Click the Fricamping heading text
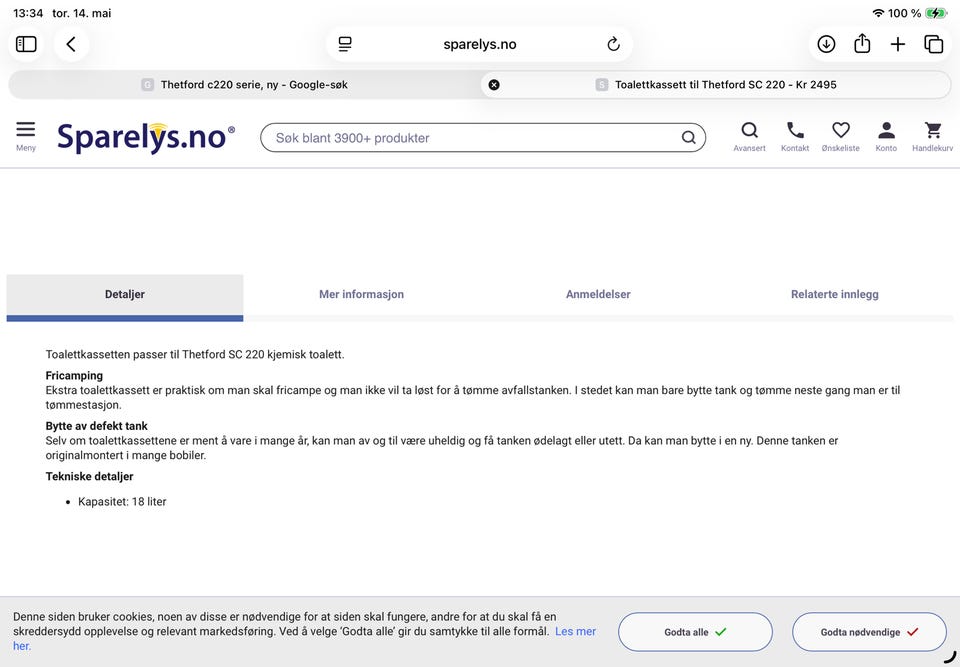 click(74, 375)
